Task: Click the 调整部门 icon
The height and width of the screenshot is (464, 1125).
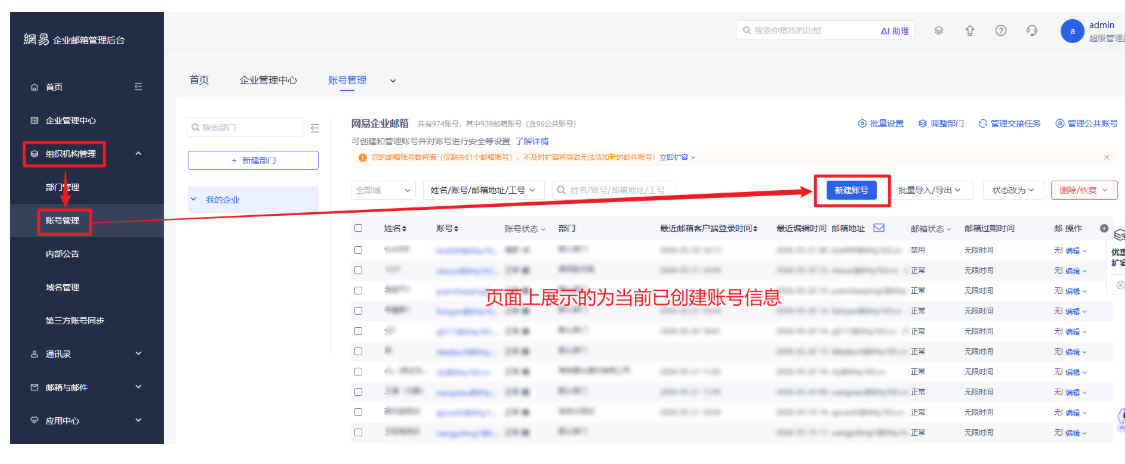Action: coord(923,123)
